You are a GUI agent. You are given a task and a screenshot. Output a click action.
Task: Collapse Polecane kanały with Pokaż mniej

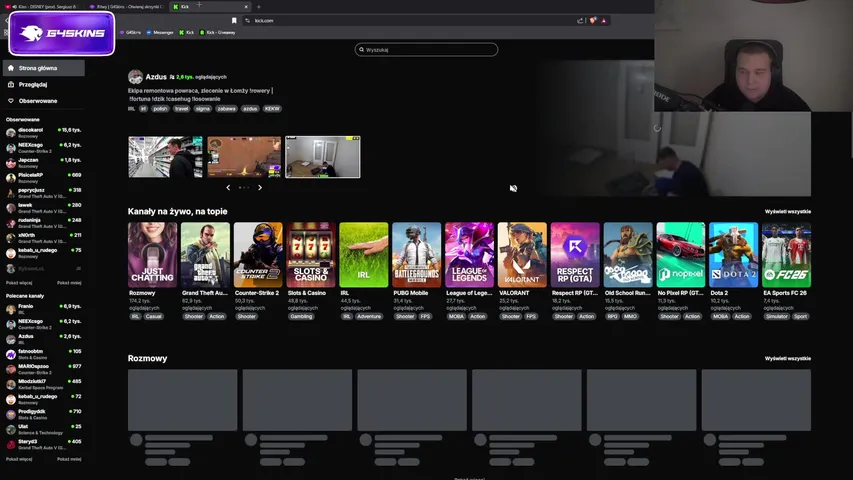(x=69, y=459)
